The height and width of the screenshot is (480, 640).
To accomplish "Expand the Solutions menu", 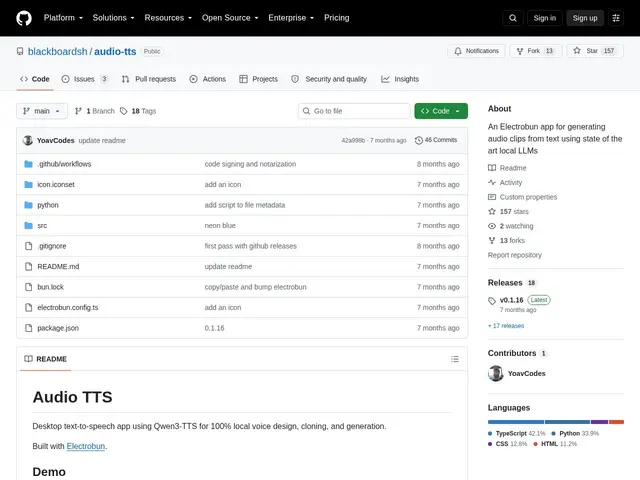I will point(113,18).
